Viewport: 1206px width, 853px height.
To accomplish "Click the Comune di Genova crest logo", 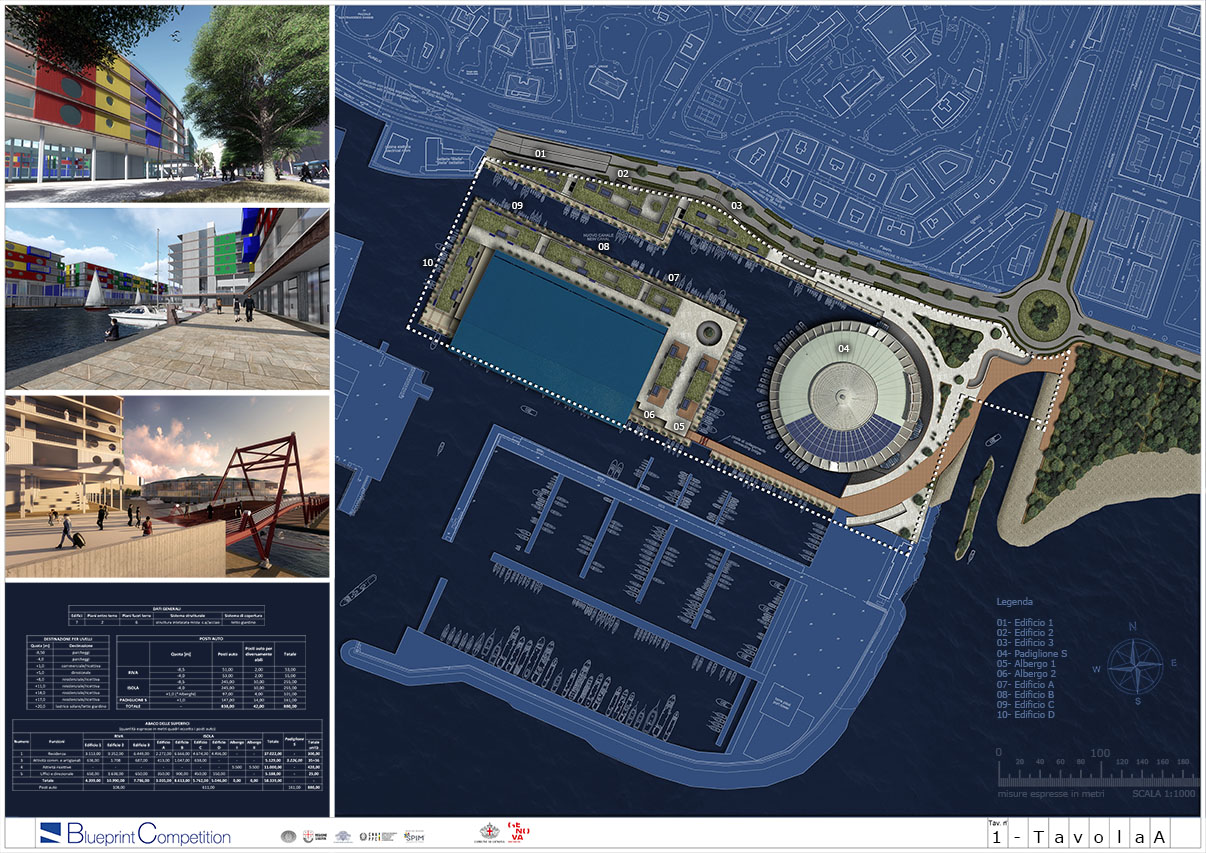I will tap(488, 833).
